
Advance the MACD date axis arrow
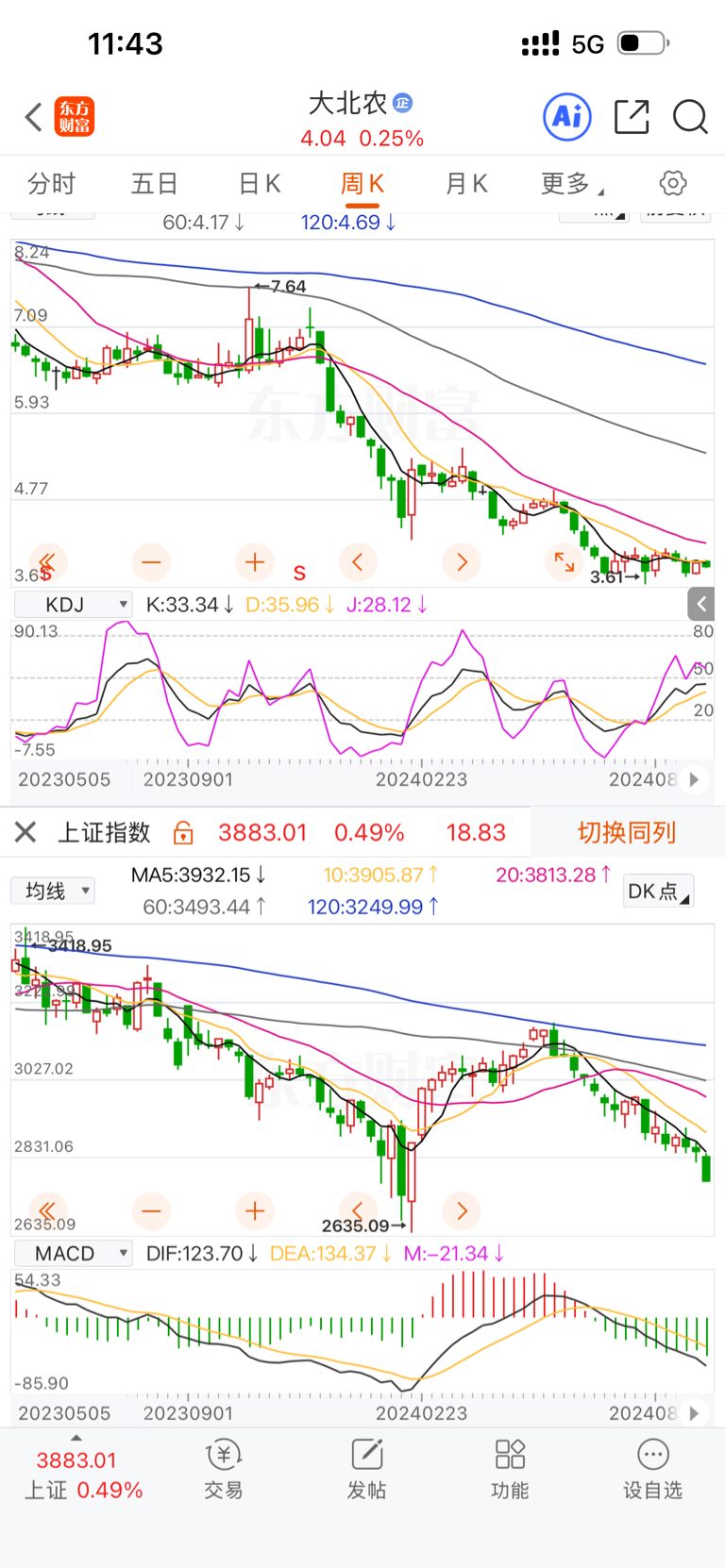tap(694, 1413)
